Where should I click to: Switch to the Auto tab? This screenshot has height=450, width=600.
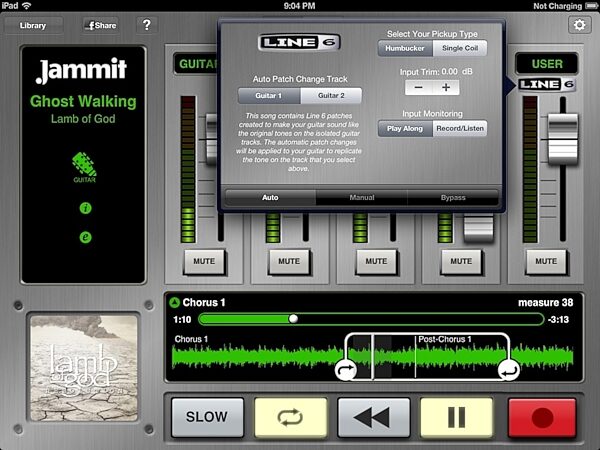270,197
